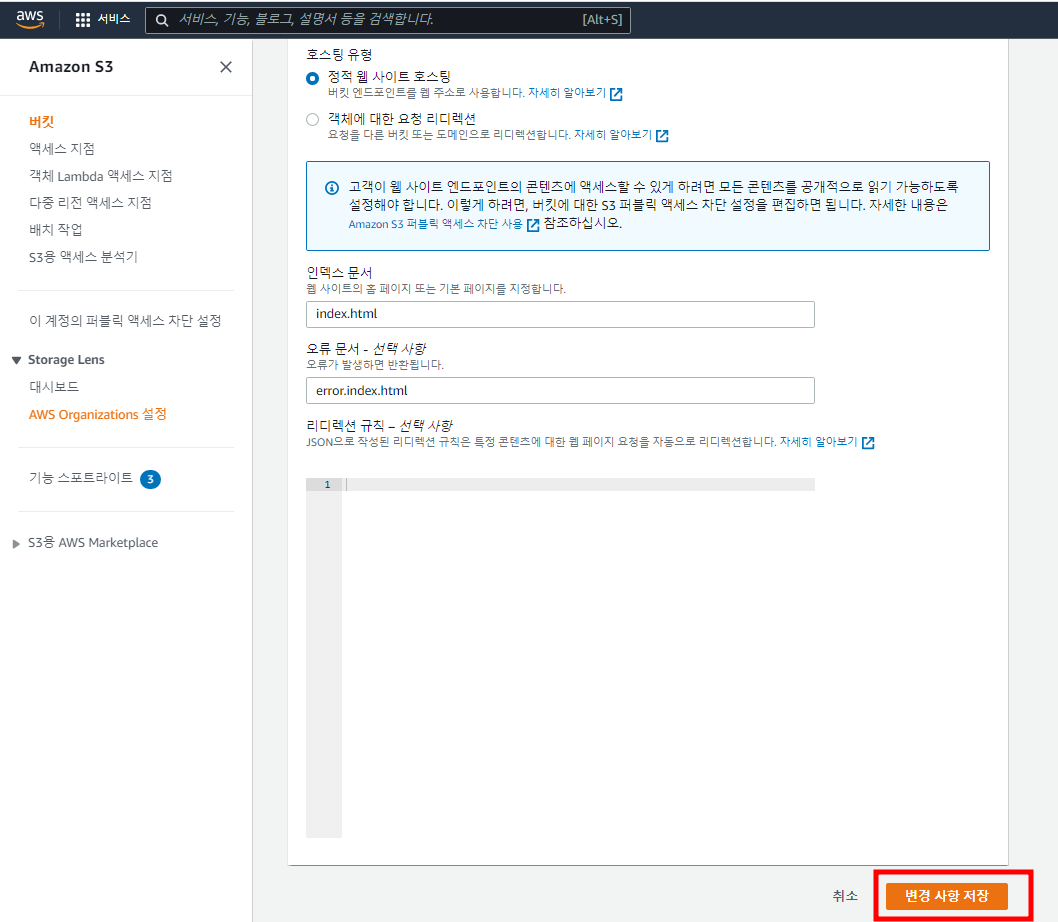The width and height of the screenshot is (1058, 922).
Task: Click 리디렉션 규칙 – 선택 사항 label
Action: click(x=380, y=426)
